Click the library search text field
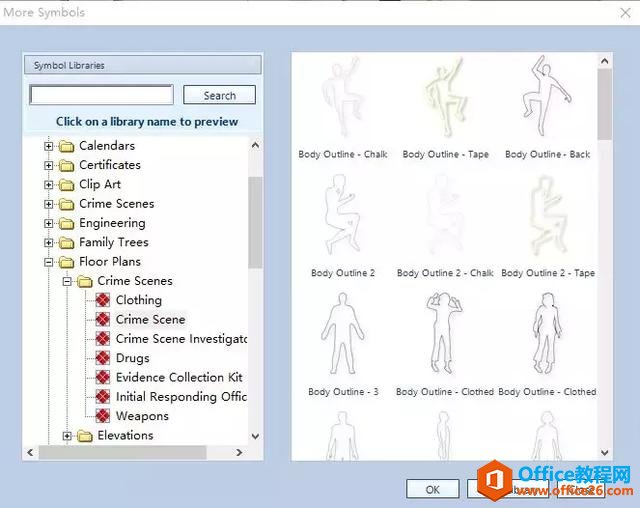This screenshot has height=508, width=640. [x=102, y=95]
